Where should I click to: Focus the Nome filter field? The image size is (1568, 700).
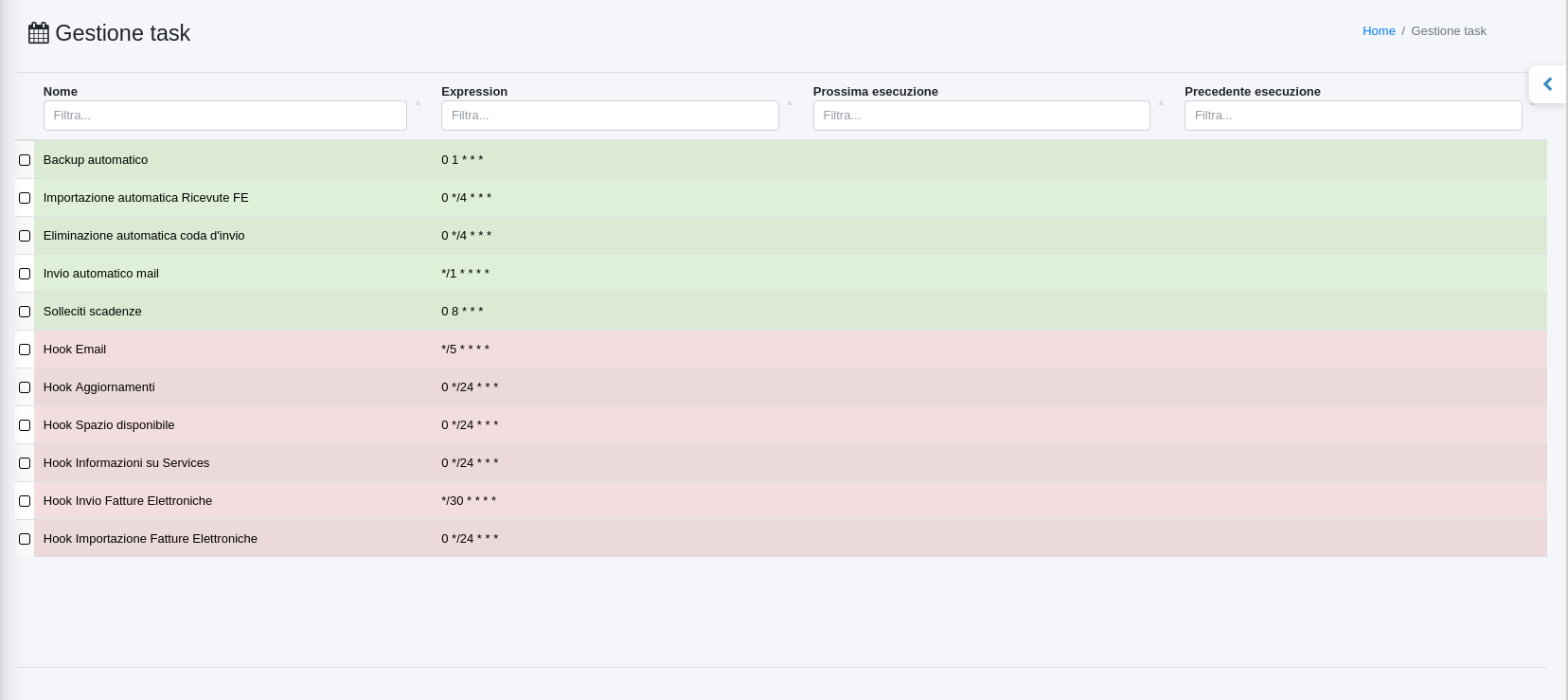coord(225,116)
